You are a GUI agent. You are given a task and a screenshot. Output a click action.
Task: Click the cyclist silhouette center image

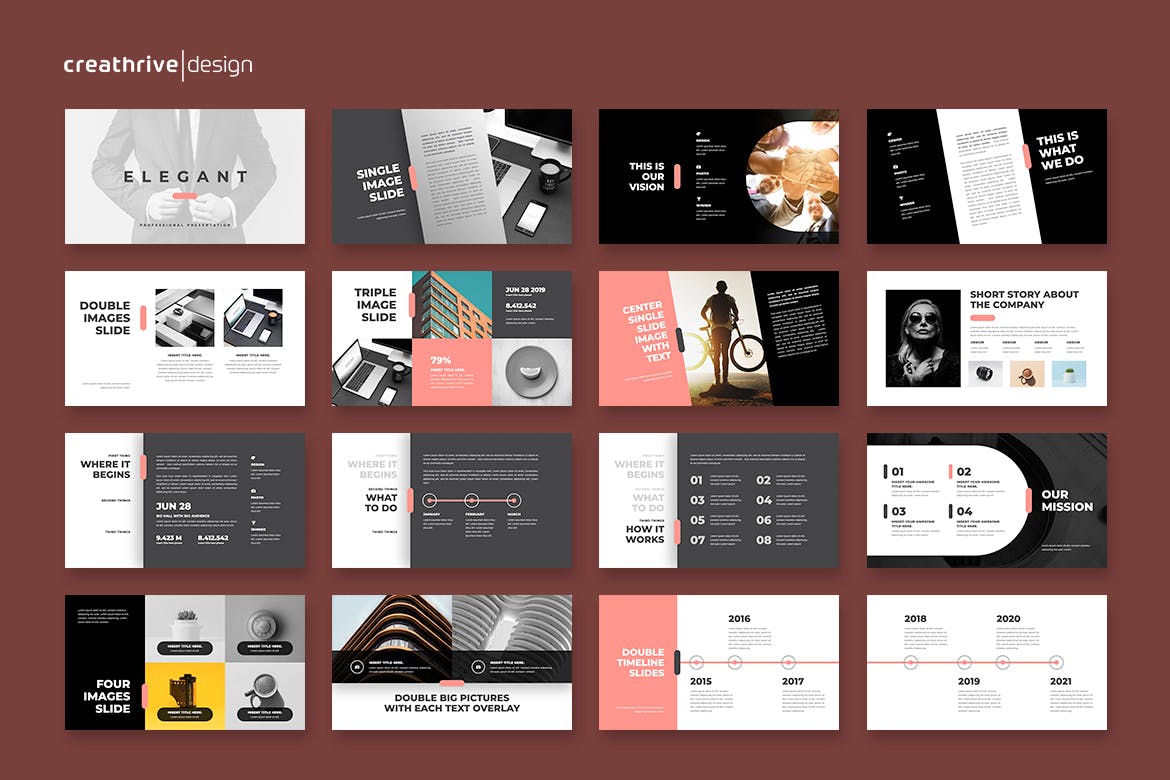pos(723,338)
